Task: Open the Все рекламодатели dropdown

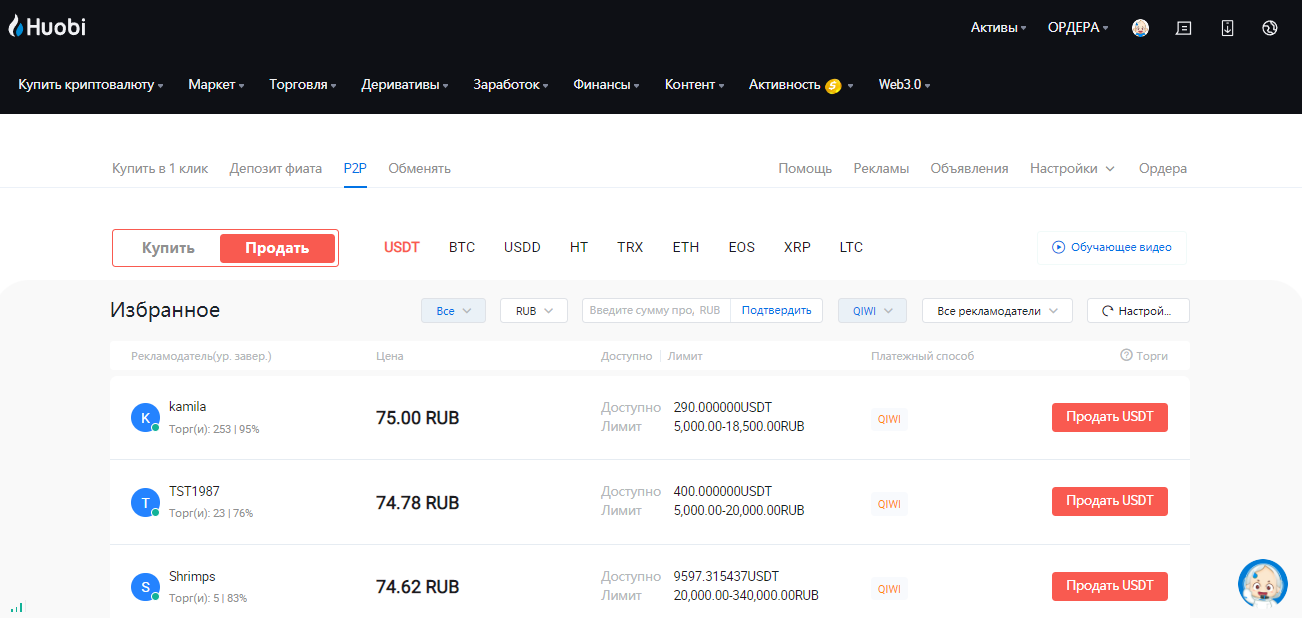Action: pyautogui.click(x=997, y=311)
